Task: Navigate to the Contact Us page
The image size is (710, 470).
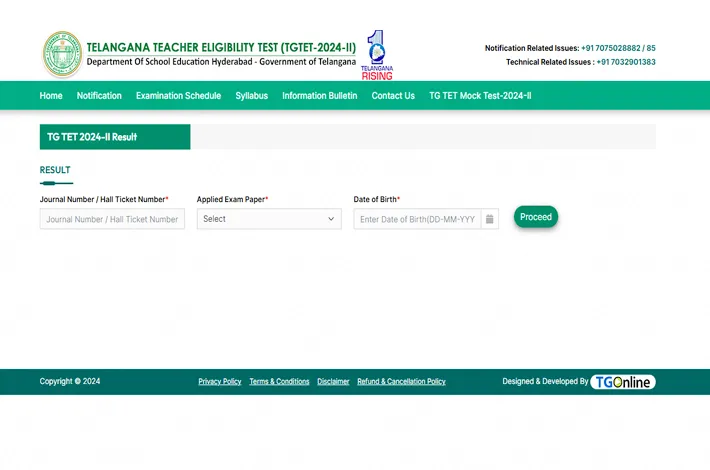Action: click(393, 96)
